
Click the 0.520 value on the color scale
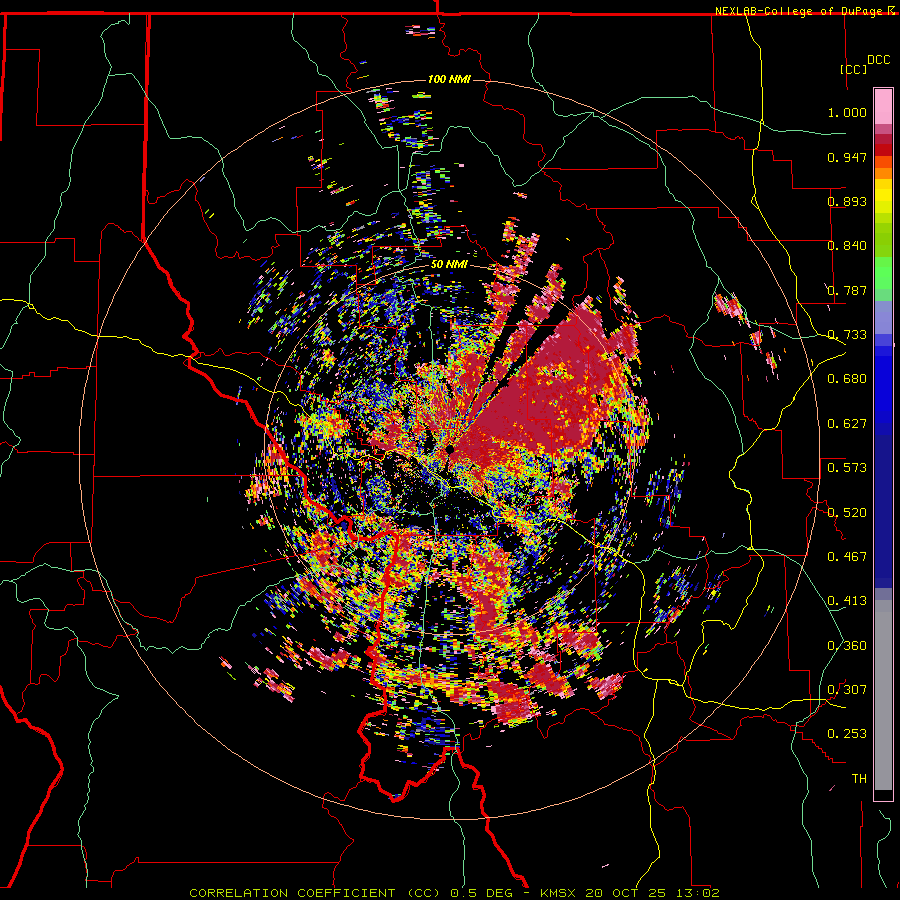(847, 513)
